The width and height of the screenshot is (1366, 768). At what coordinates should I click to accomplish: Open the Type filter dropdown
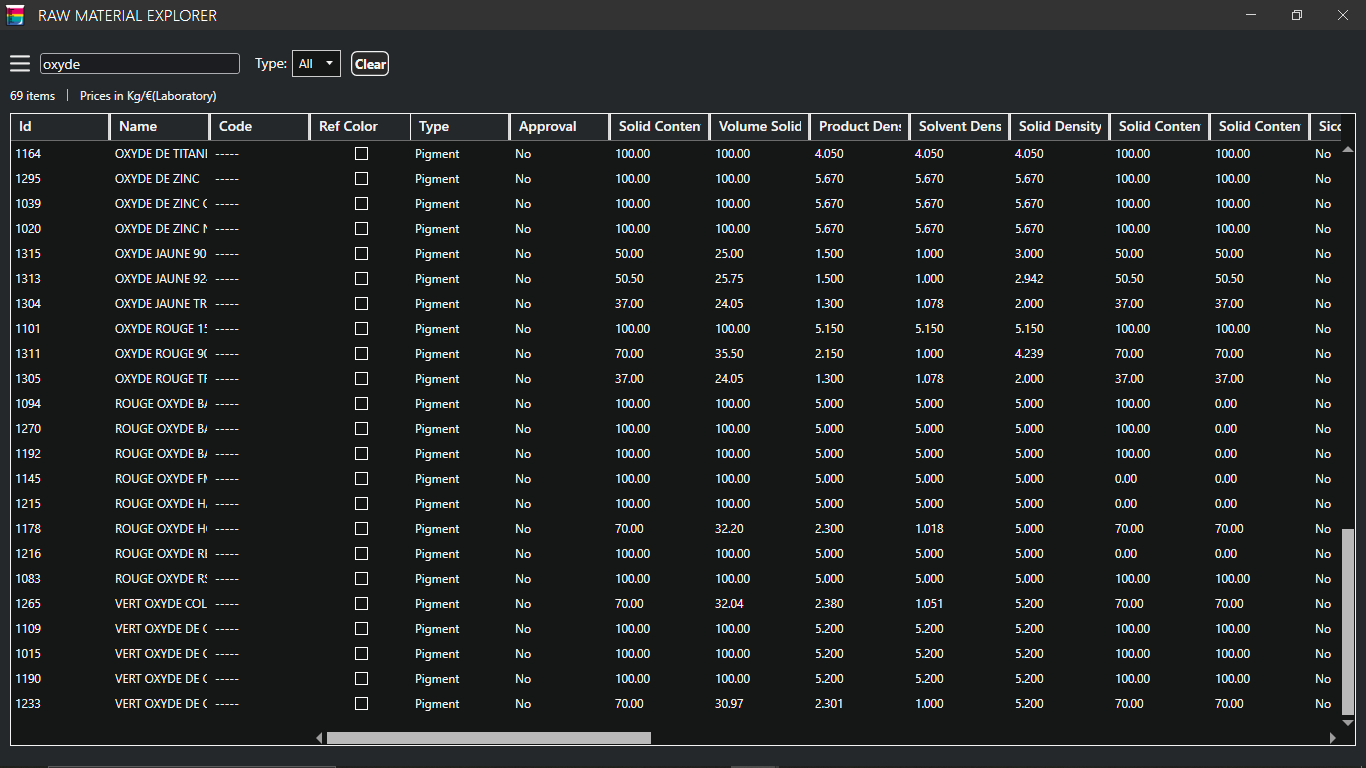pyautogui.click(x=316, y=64)
